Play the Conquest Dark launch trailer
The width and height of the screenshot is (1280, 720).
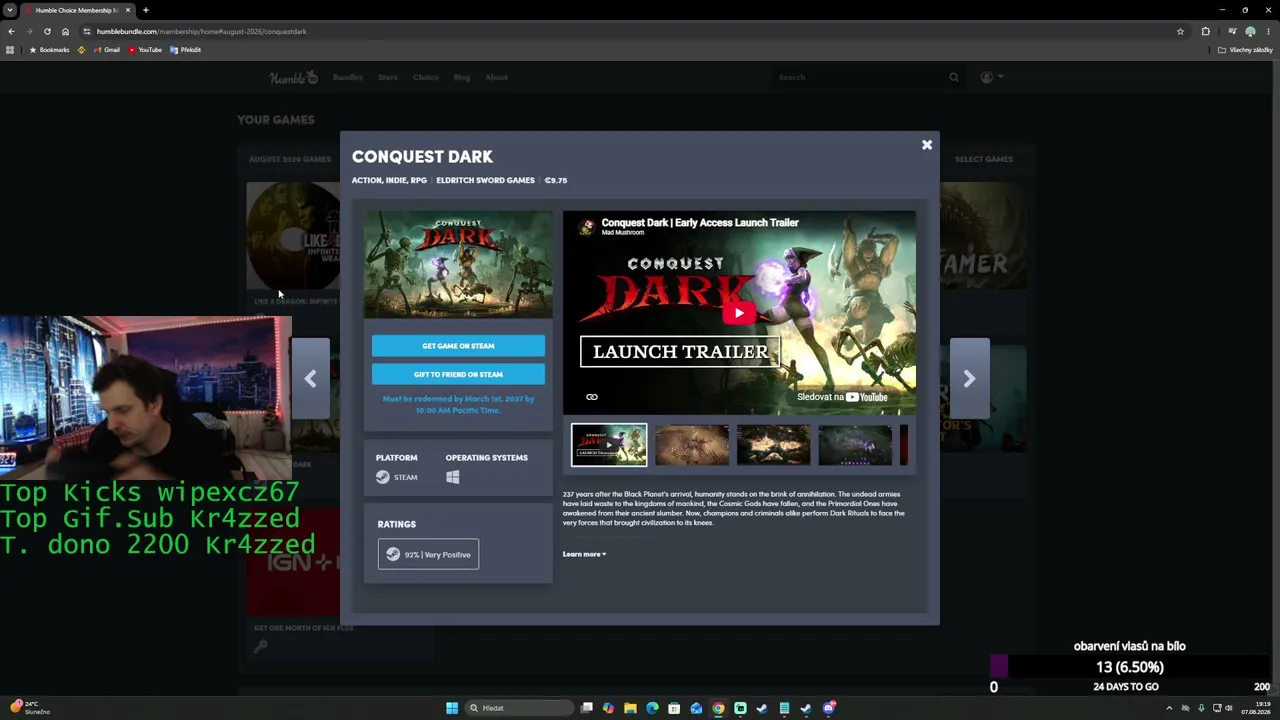[739, 313]
